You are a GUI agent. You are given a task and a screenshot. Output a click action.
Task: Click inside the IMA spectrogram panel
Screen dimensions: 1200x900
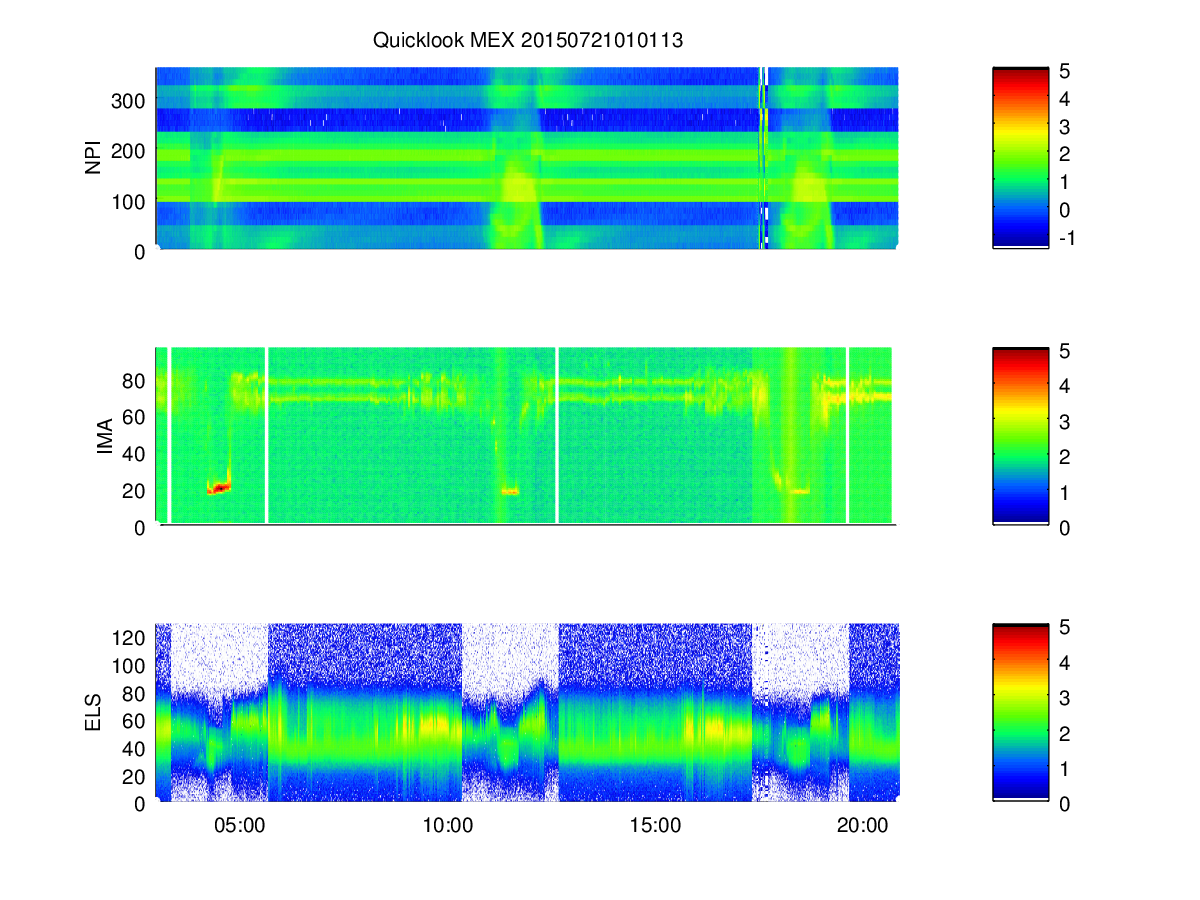(527, 435)
